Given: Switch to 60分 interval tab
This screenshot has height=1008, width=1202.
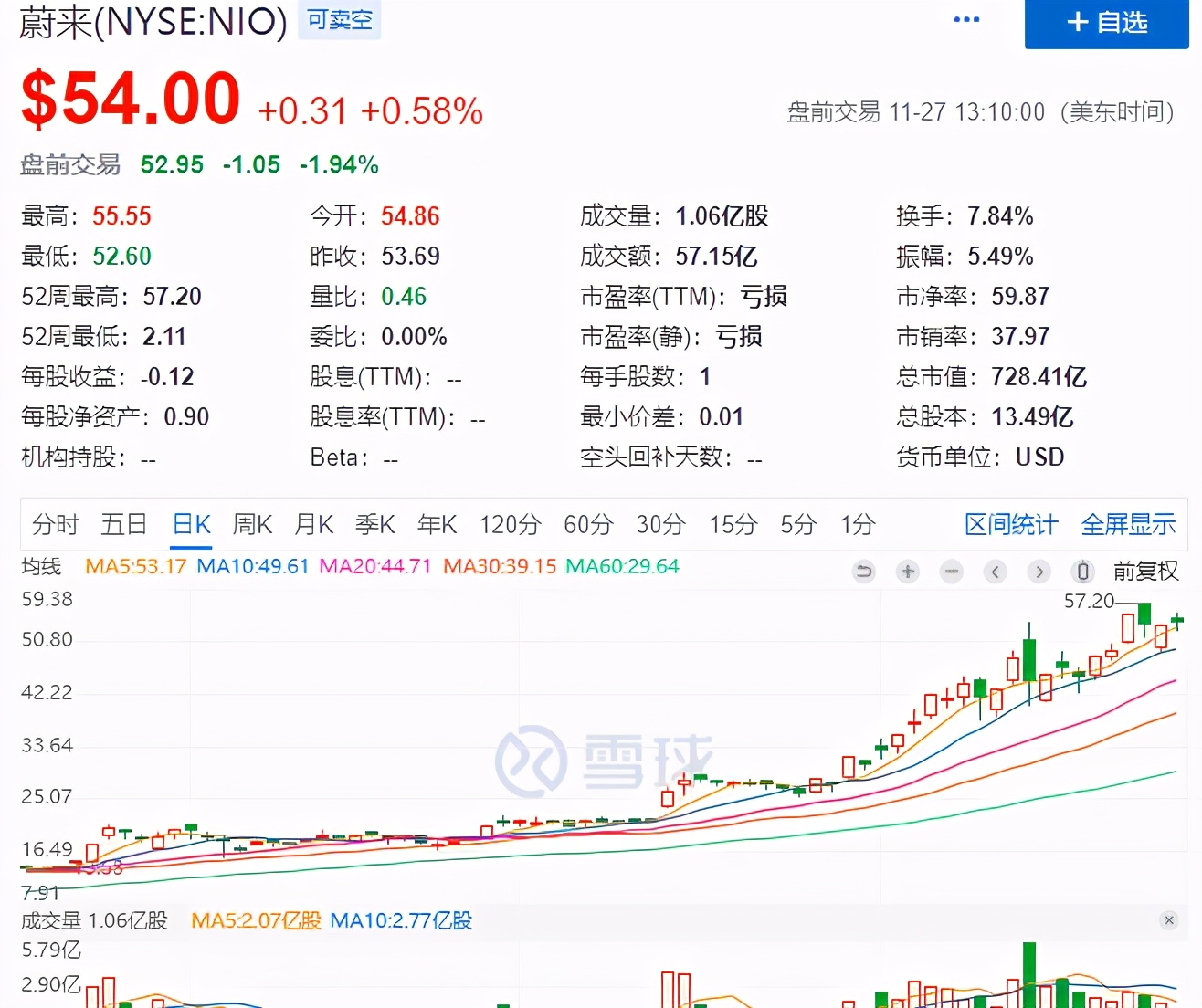Looking at the screenshot, I should point(588,524).
